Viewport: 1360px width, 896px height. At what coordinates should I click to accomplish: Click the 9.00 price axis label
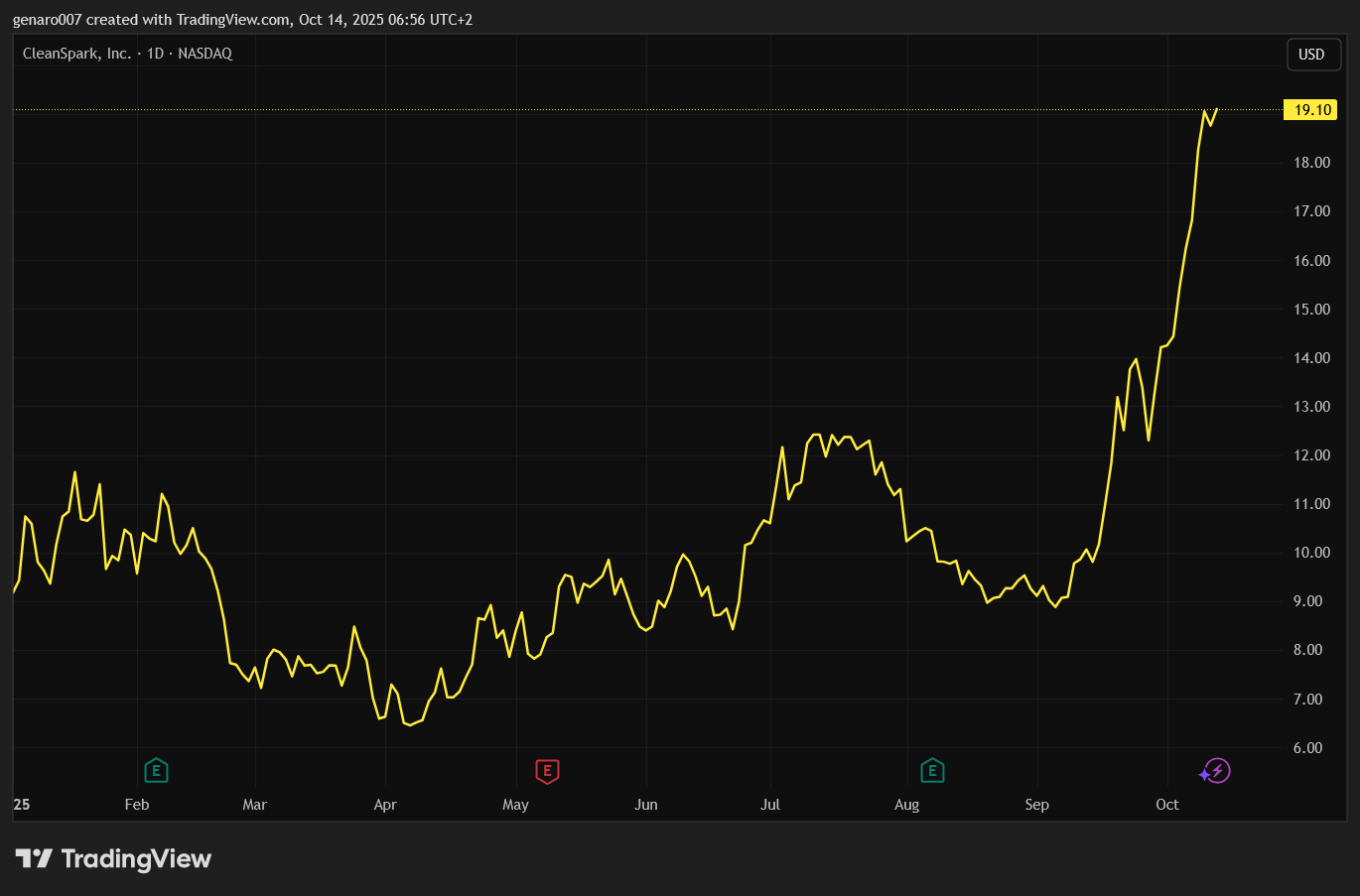click(1307, 601)
